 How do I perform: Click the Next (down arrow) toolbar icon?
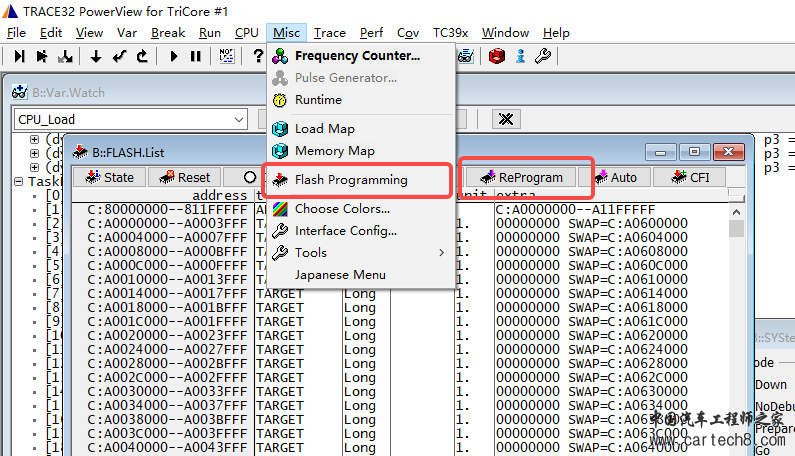[95, 56]
